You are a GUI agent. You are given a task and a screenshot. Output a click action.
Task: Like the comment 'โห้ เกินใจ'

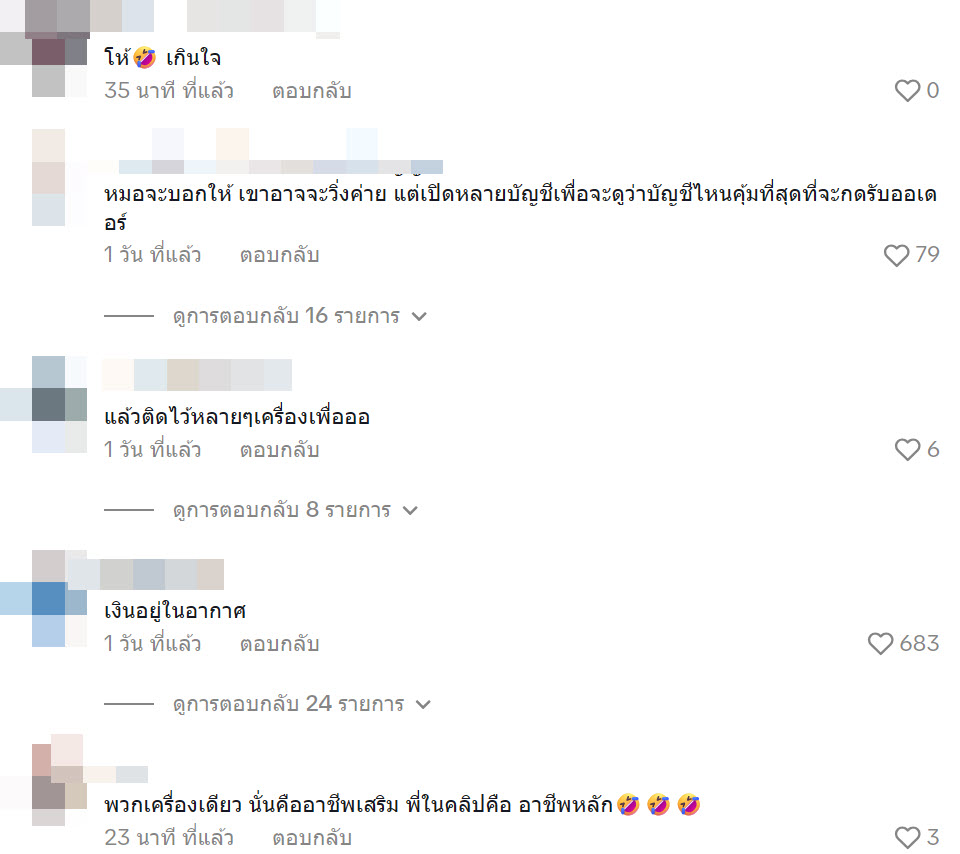coord(907,91)
